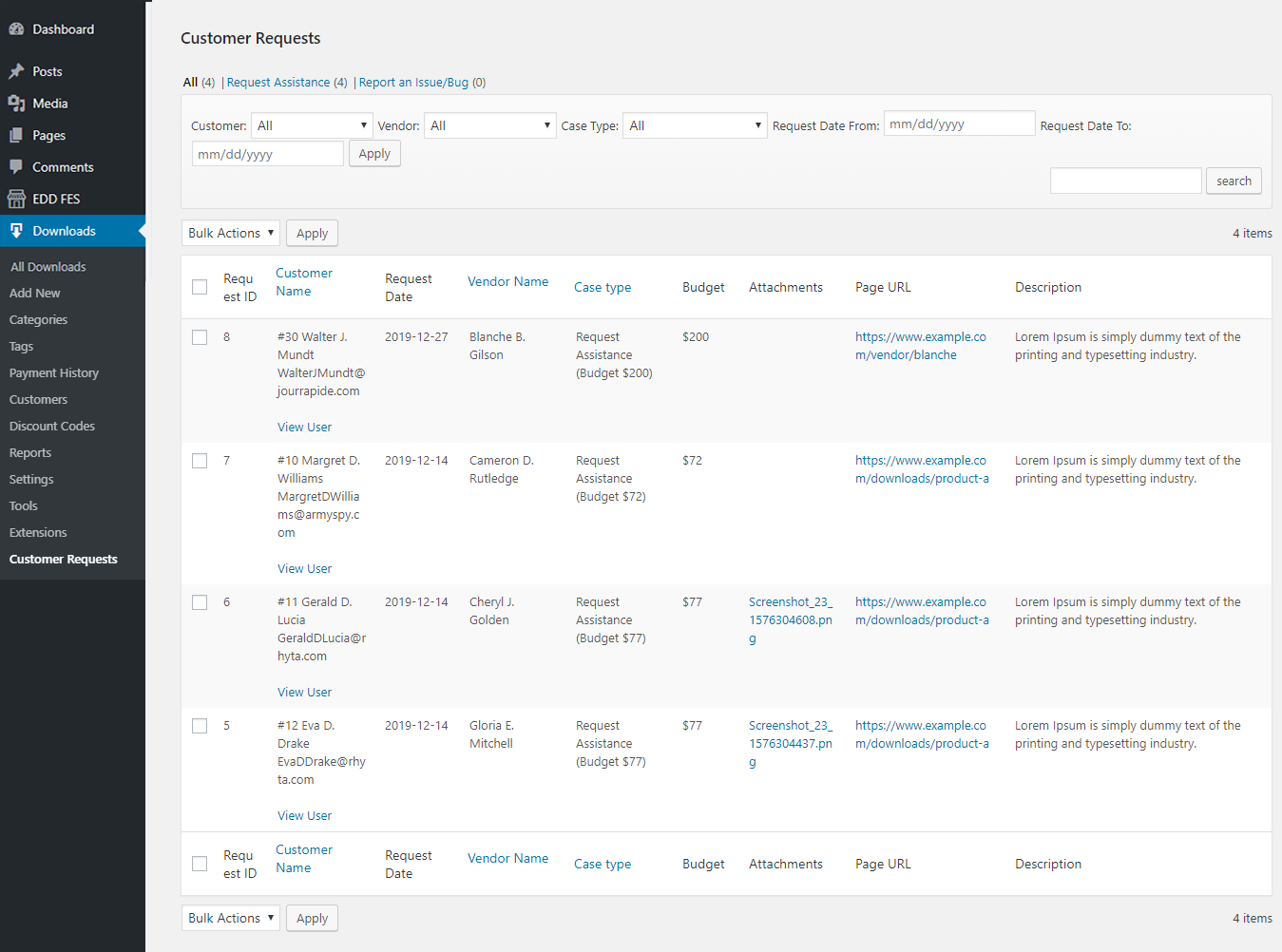Toggle the select-all checkbox in table header
The image size is (1282, 952).
coord(200,287)
